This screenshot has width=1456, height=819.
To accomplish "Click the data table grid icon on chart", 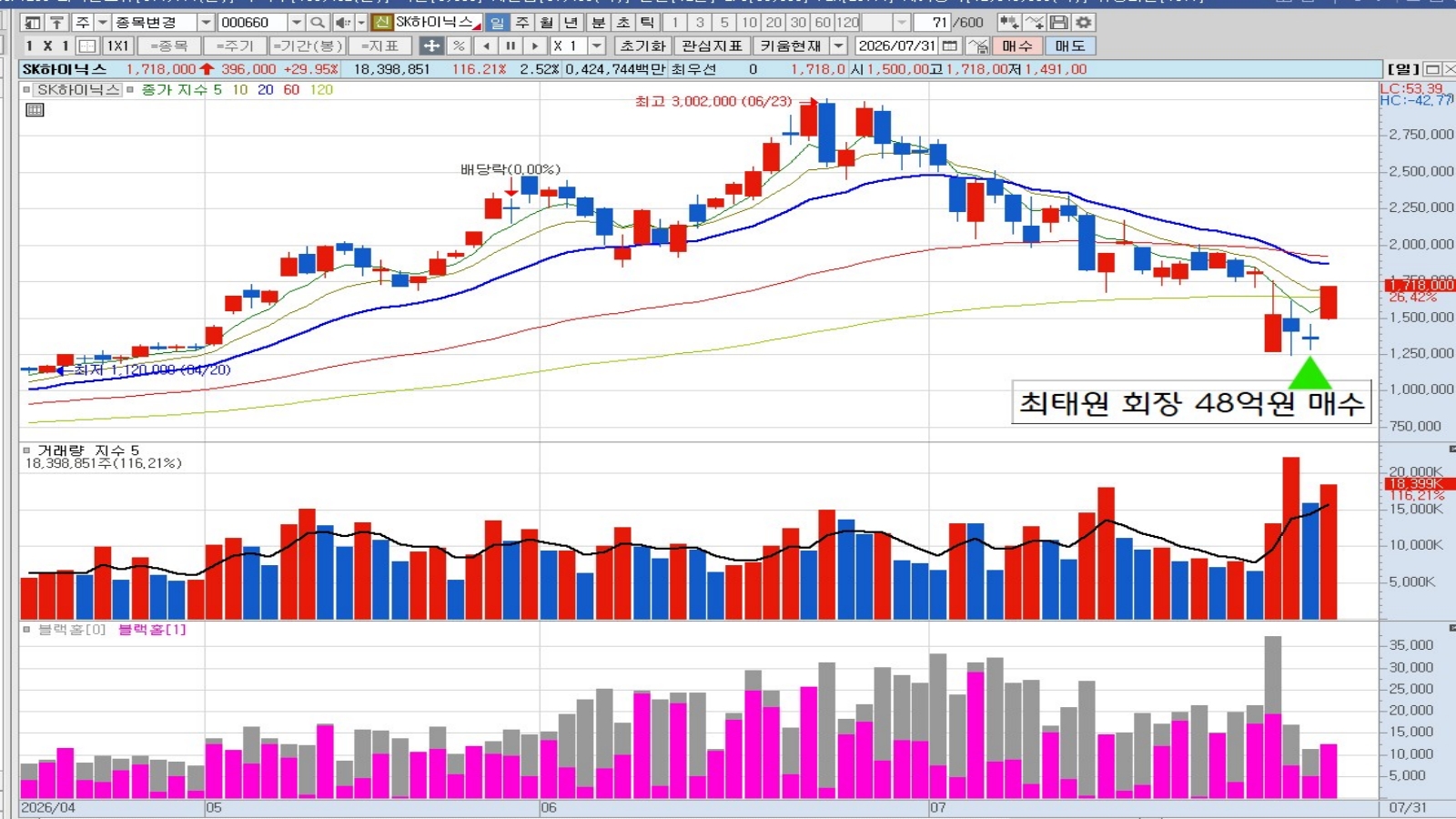I will pos(35,110).
